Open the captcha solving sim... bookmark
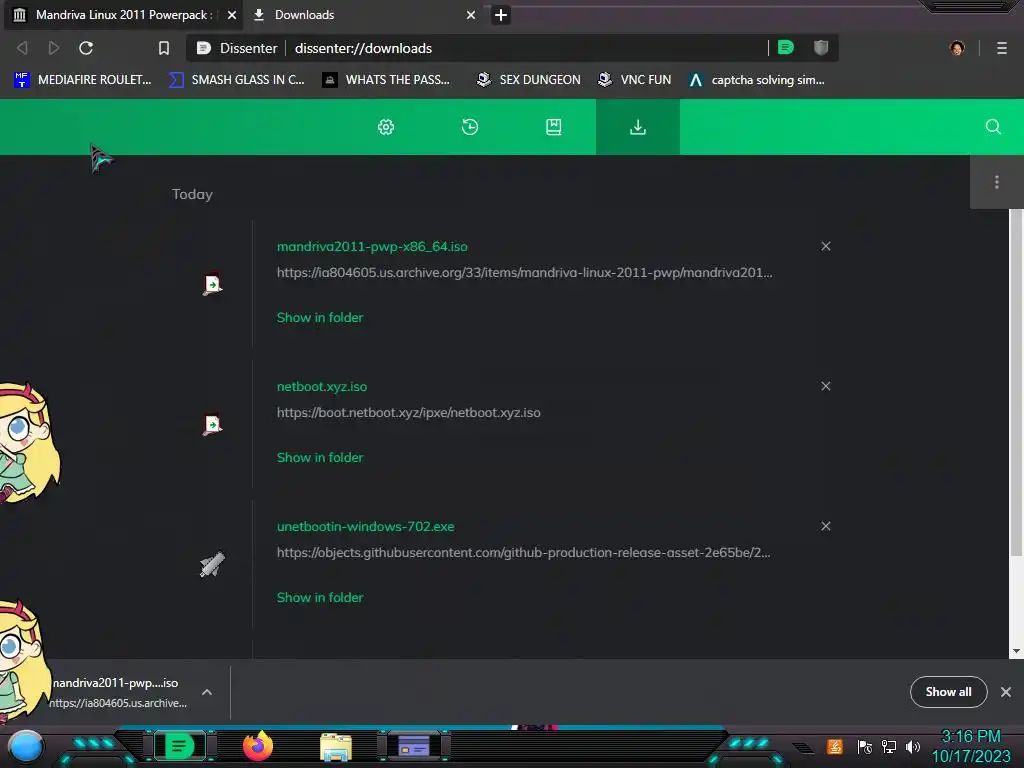 [757, 80]
